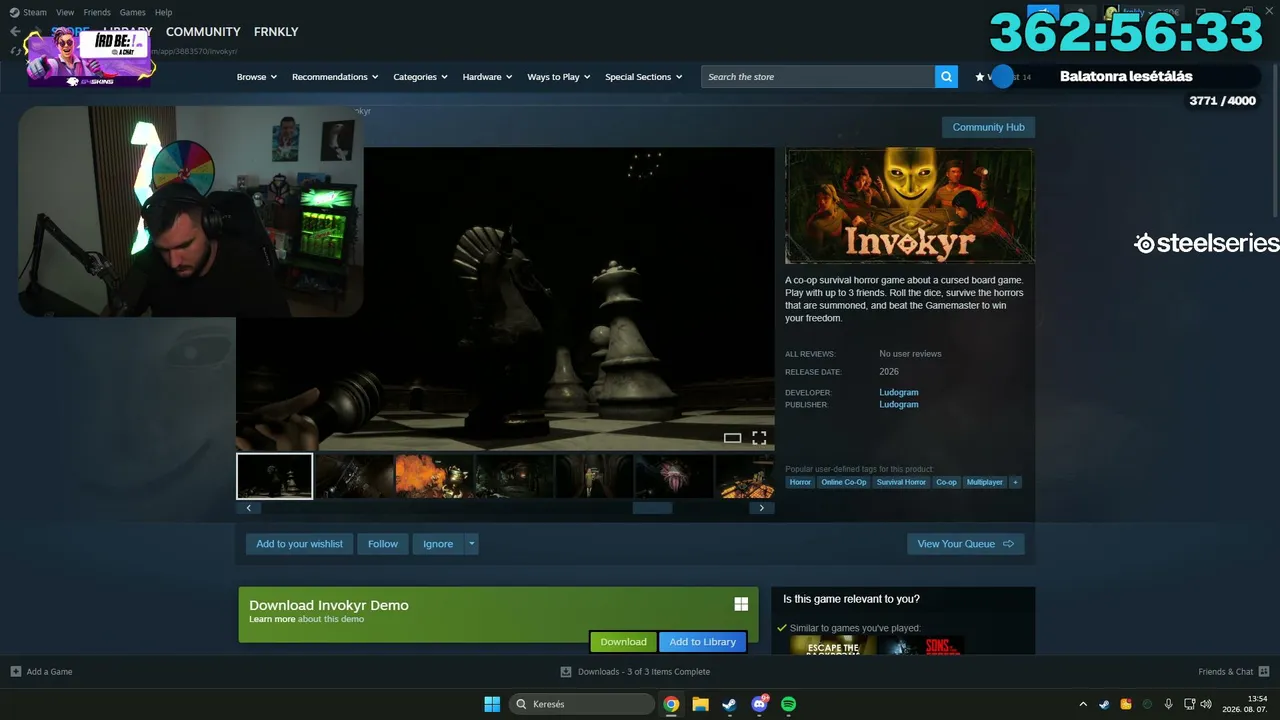The image size is (1280, 720).
Task: Click View Your Queue
Action: click(x=965, y=544)
